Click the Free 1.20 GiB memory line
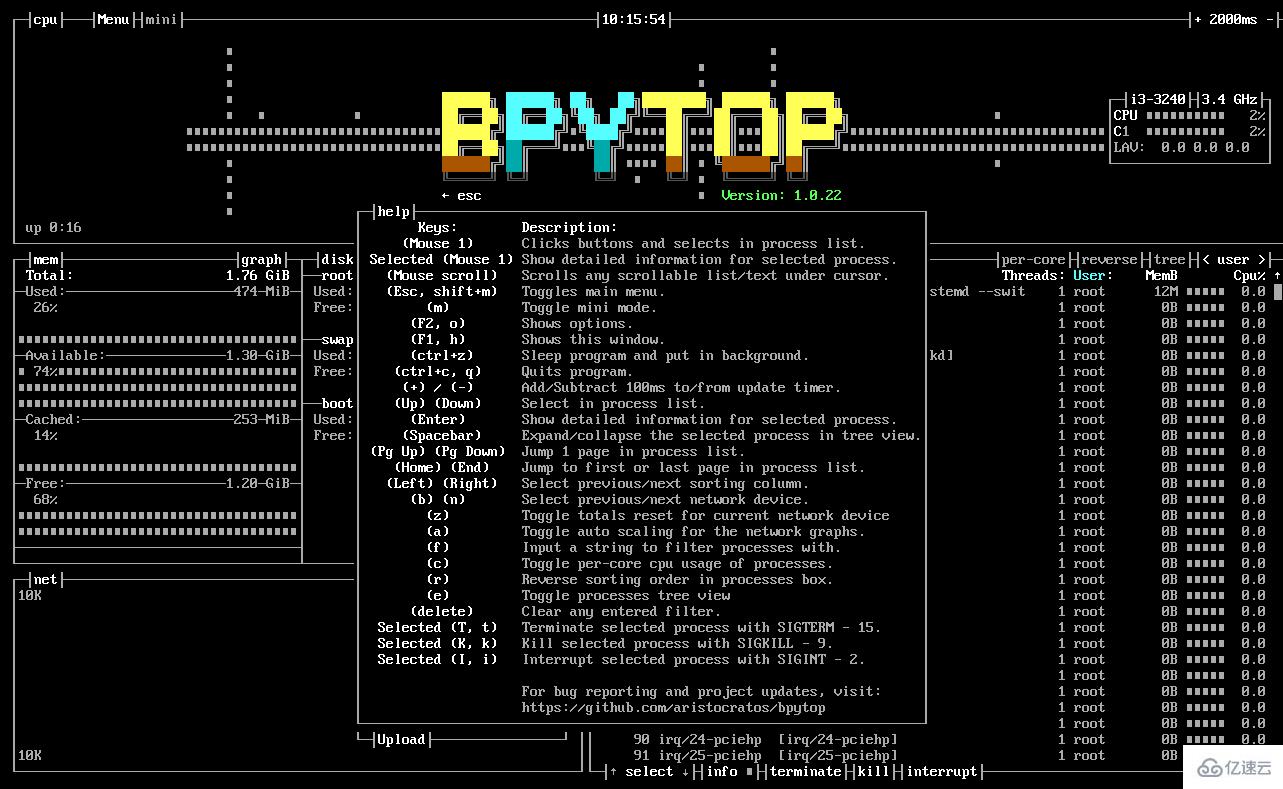The height and width of the screenshot is (789, 1283). pyautogui.click(x=157, y=483)
